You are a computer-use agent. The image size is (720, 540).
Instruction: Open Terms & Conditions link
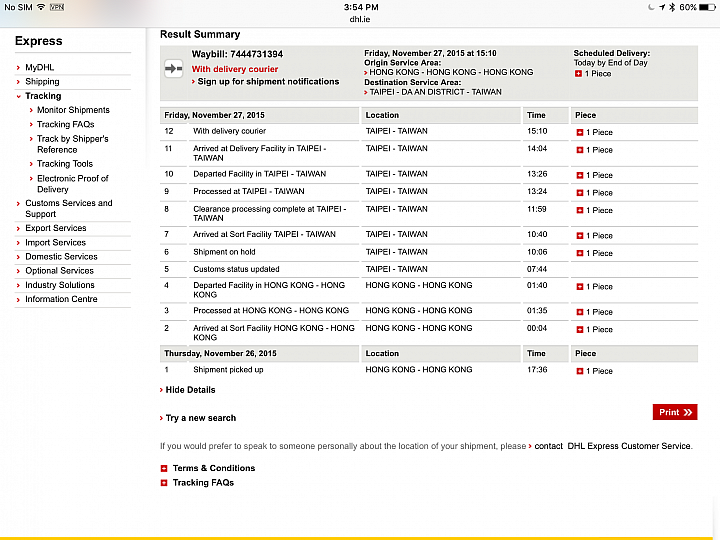click(214, 468)
